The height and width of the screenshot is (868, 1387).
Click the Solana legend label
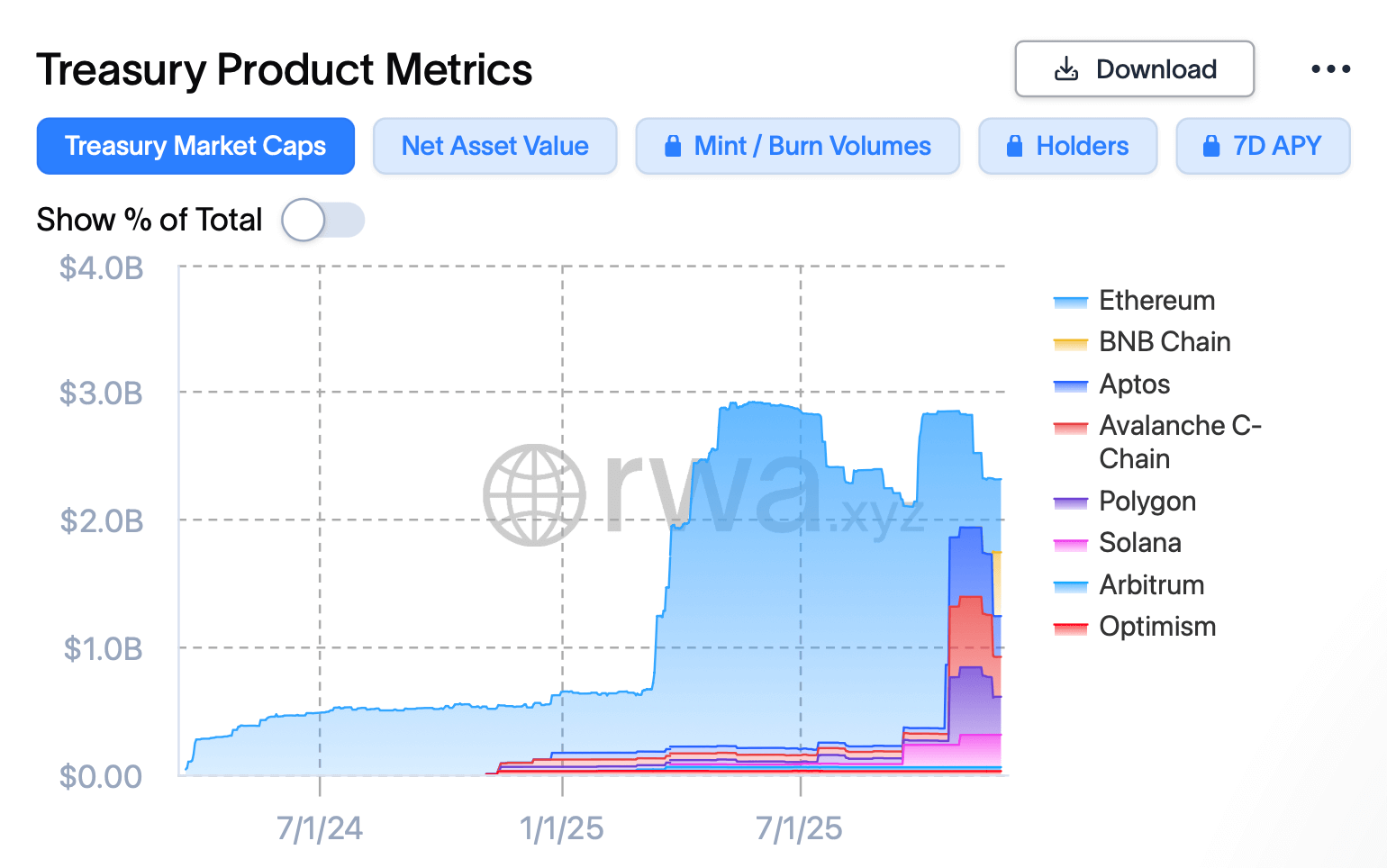1139,543
